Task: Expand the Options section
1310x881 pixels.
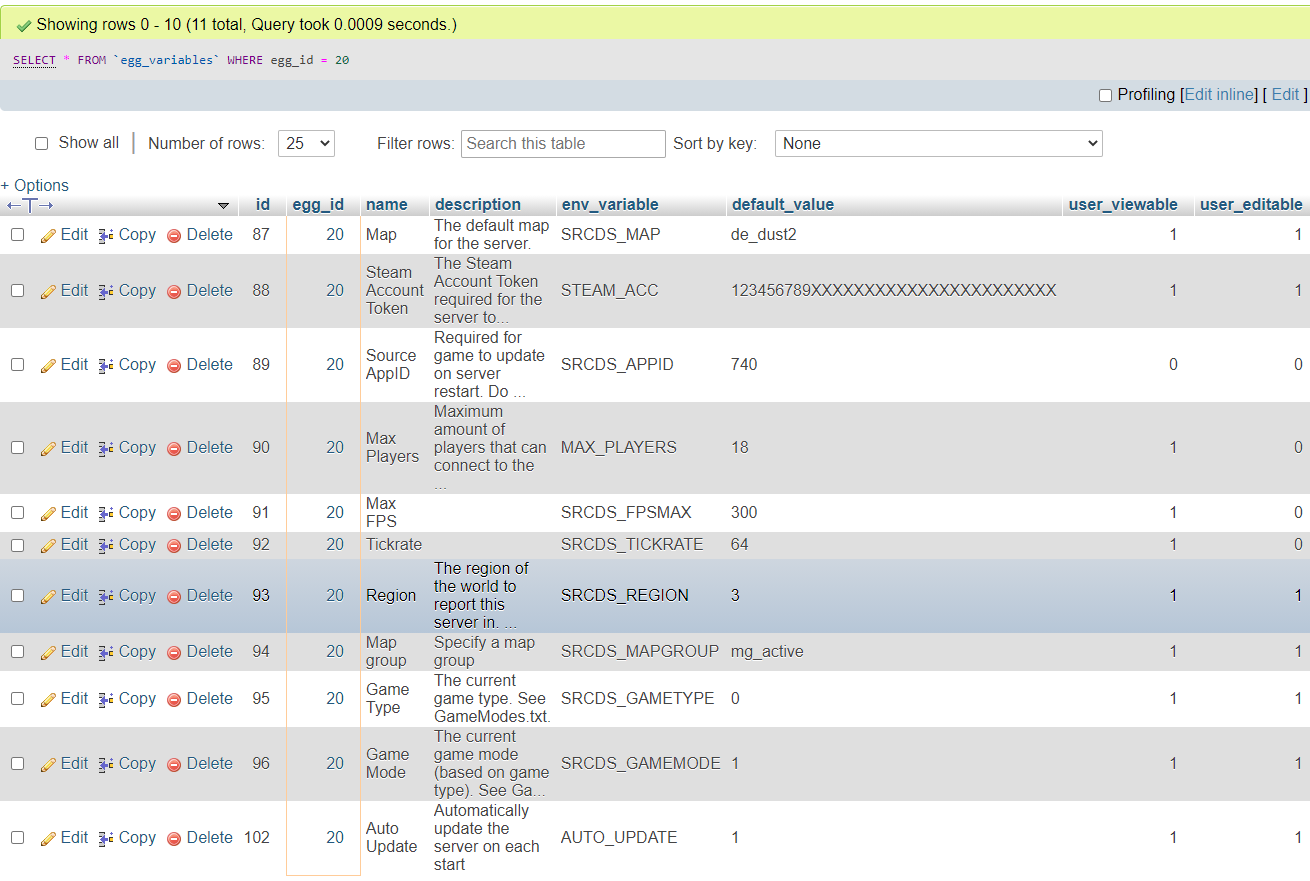Action: (x=35, y=185)
